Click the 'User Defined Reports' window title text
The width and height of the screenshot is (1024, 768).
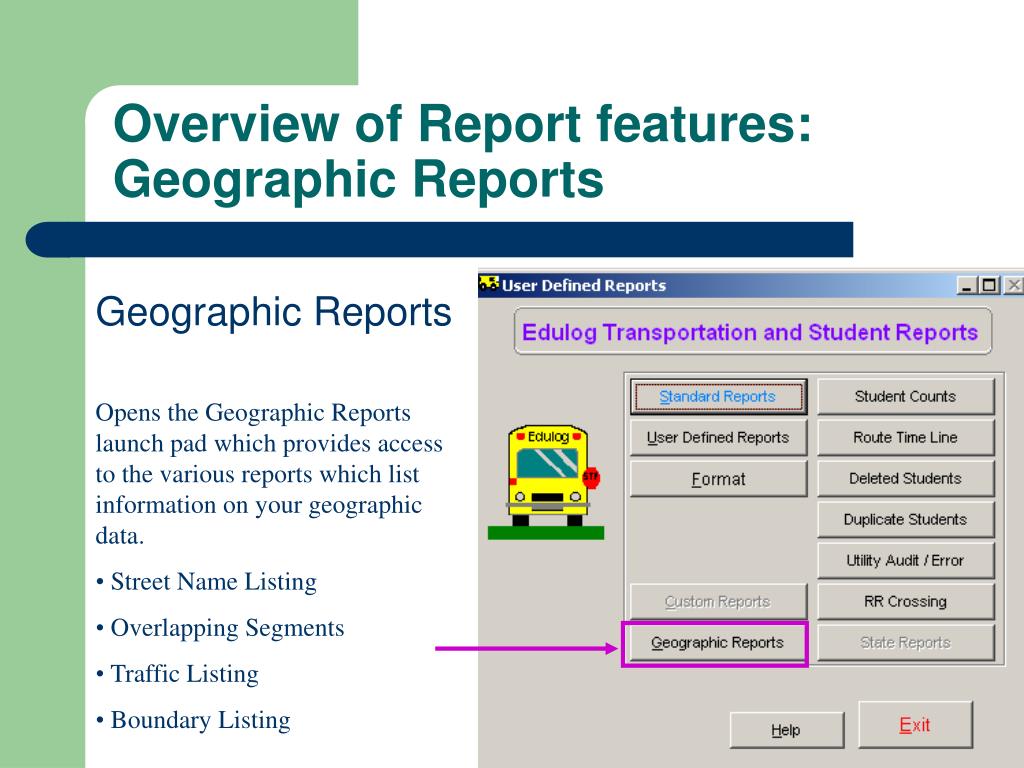pos(584,285)
